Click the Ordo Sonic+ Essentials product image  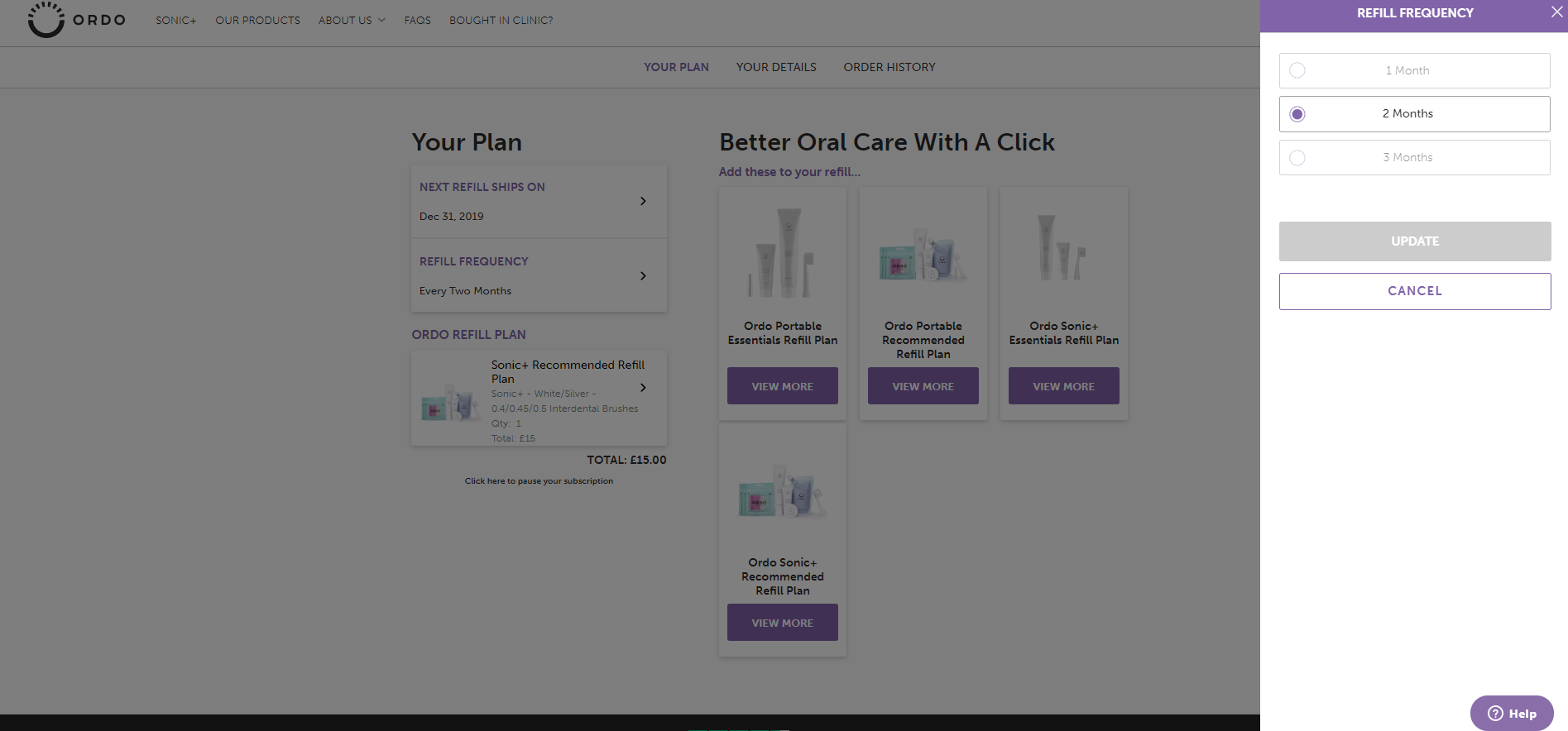coord(1064,248)
